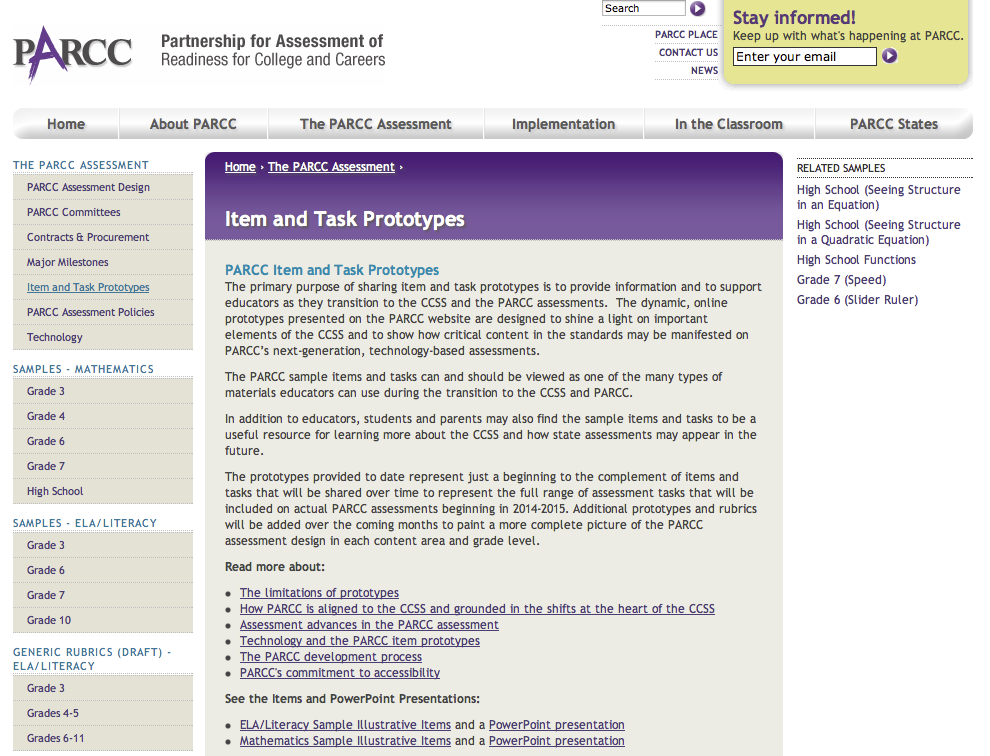990x756 pixels.
Task: Open the About PARCC menu
Action: coord(193,124)
